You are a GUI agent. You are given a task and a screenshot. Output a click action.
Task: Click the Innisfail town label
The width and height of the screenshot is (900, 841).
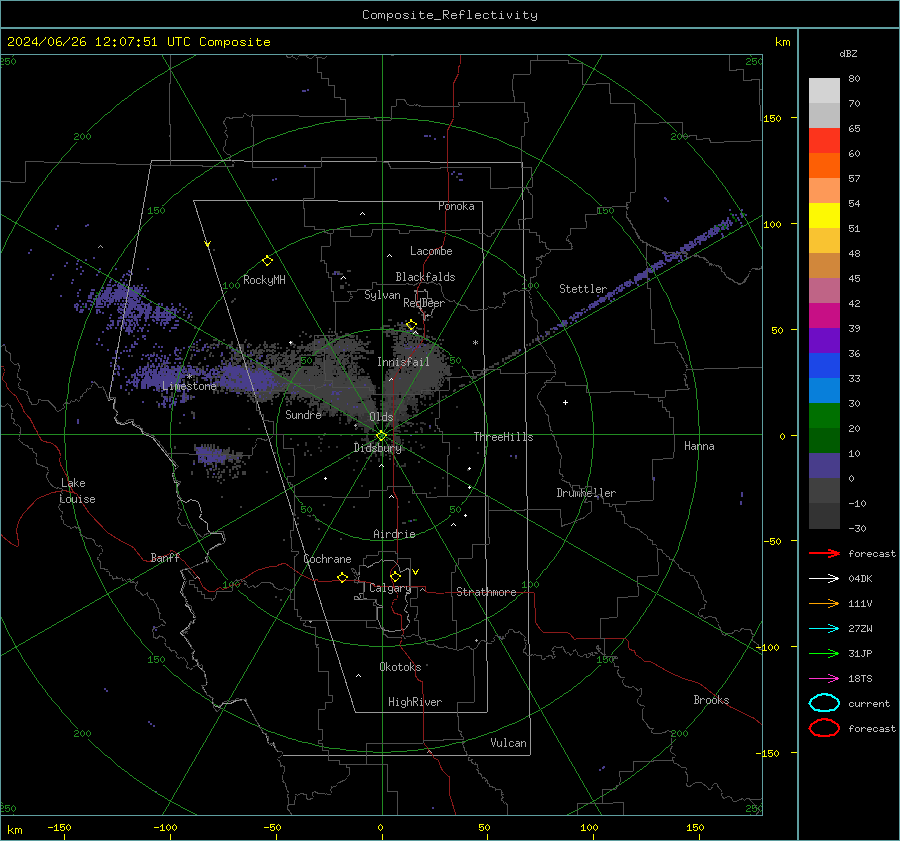403,362
